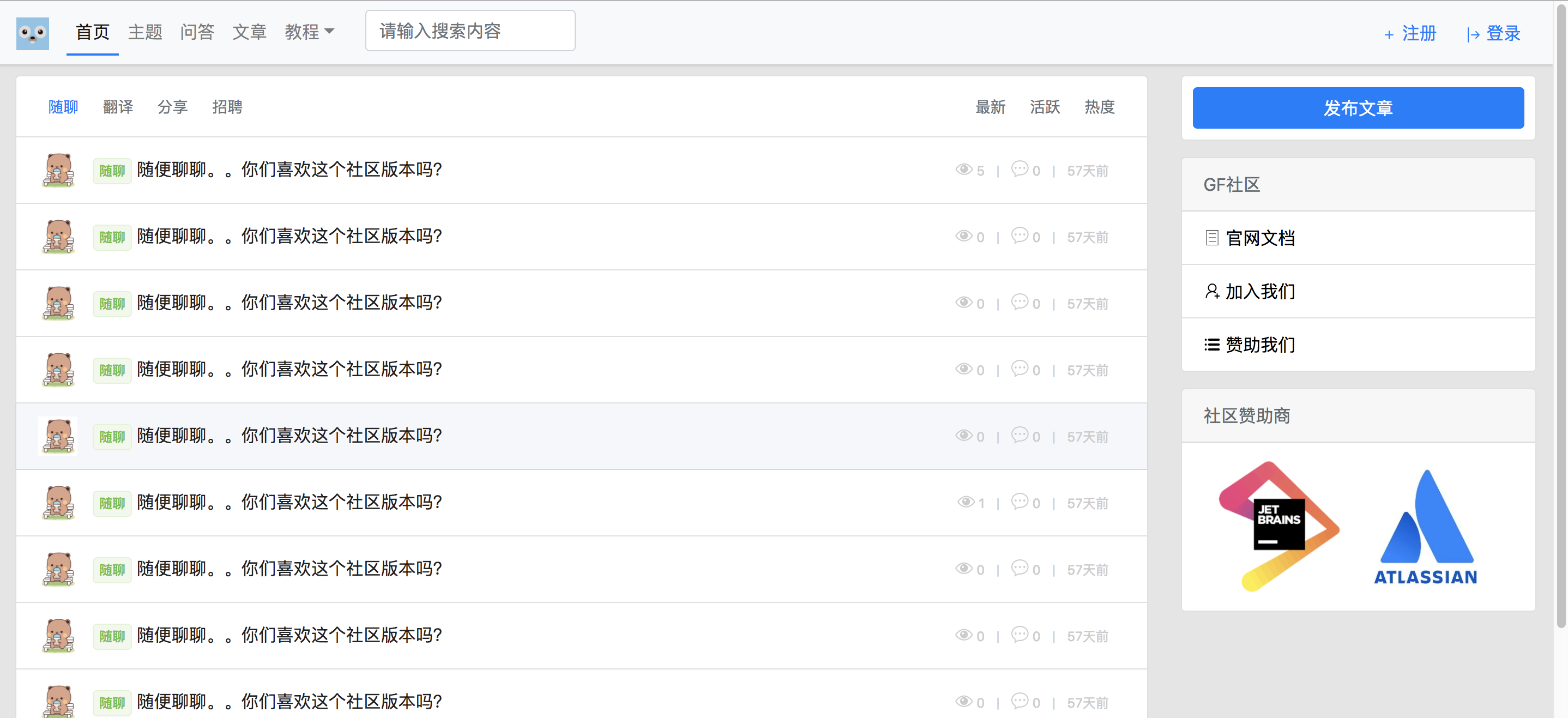The image size is (1568, 718).
Task: Click the list icon beside 赞助我们
Action: 1211,345
